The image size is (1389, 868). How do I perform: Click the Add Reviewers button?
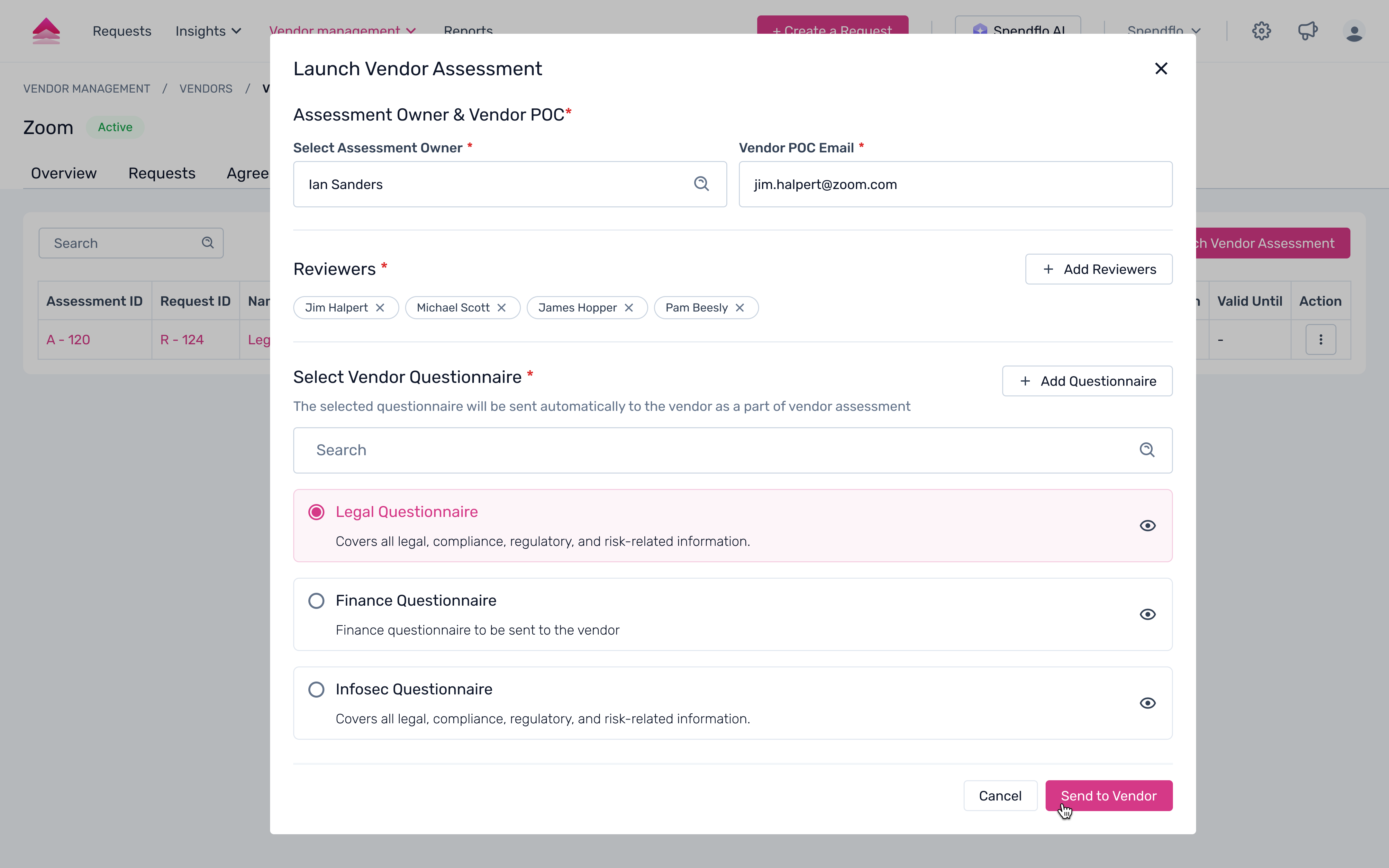[1099, 269]
